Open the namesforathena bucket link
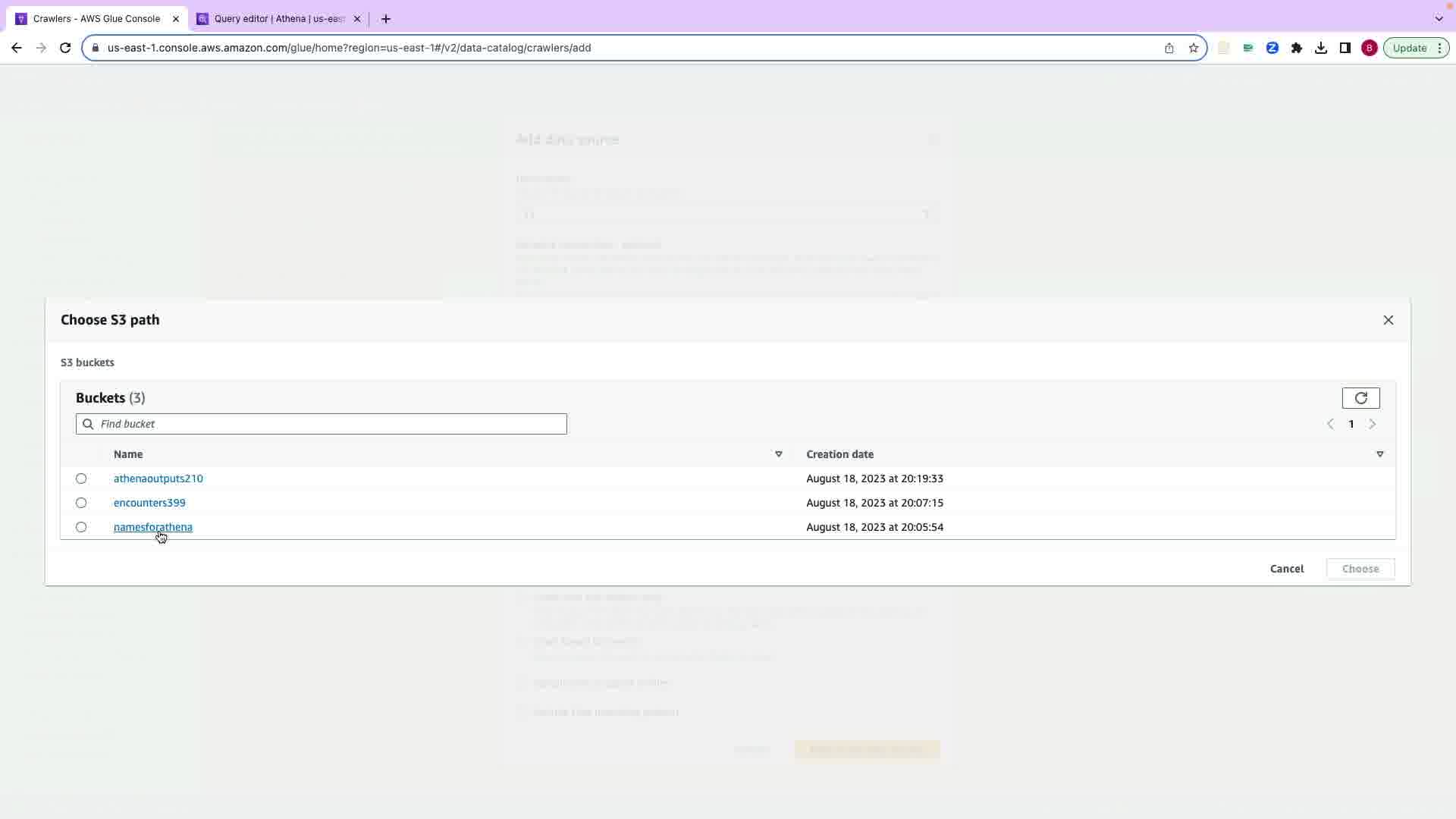Viewport: 1456px width, 819px height. point(152,527)
